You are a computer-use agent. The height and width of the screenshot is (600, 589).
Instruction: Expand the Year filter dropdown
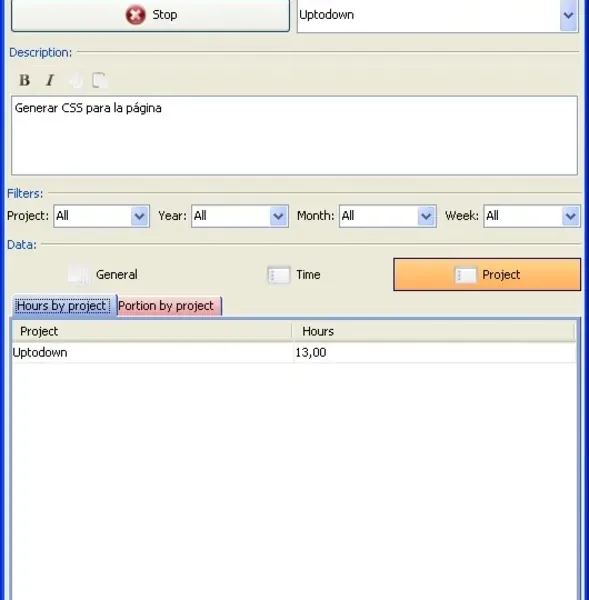click(278, 216)
